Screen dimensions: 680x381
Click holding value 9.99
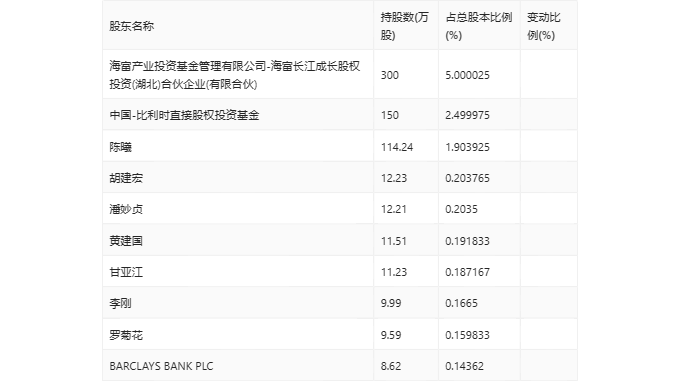click(x=391, y=303)
